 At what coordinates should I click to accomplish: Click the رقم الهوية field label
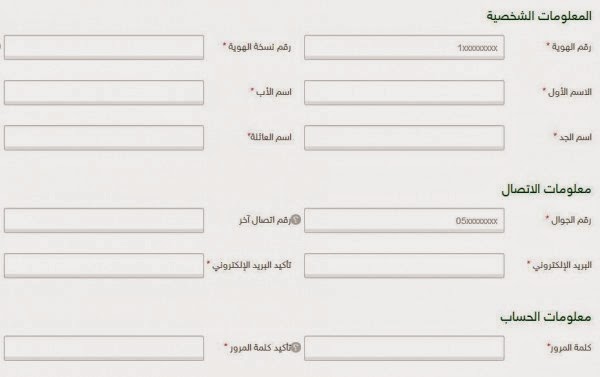571,47
